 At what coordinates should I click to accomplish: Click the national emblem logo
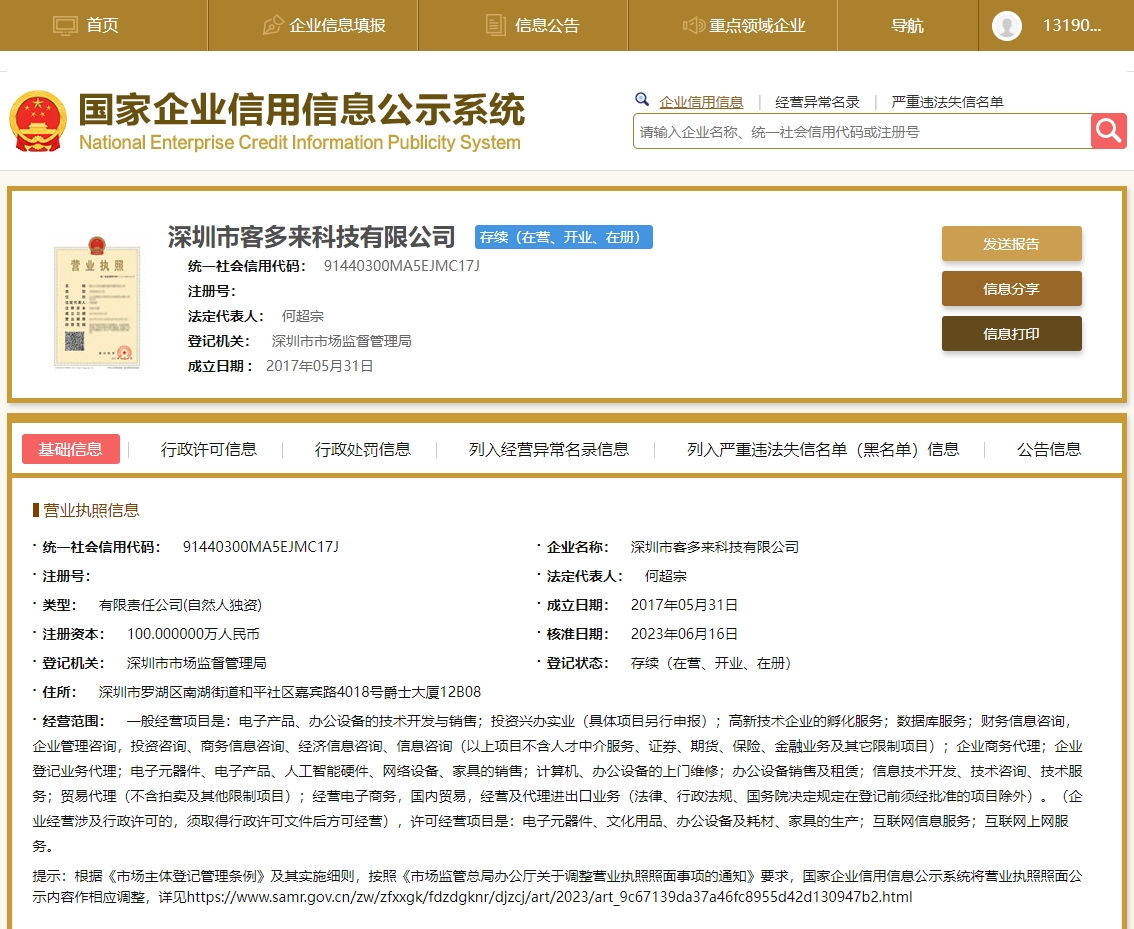coord(38,120)
